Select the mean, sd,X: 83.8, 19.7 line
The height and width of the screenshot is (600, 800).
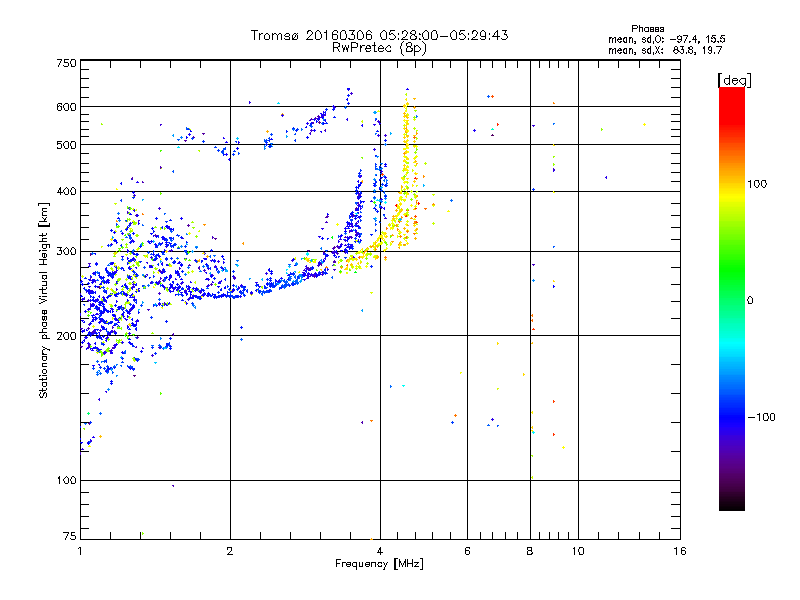pyautogui.click(x=665, y=50)
